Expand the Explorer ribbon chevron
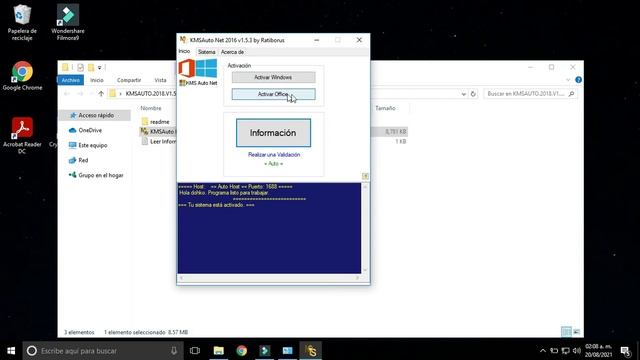The width and height of the screenshot is (640, 360). 568,80
